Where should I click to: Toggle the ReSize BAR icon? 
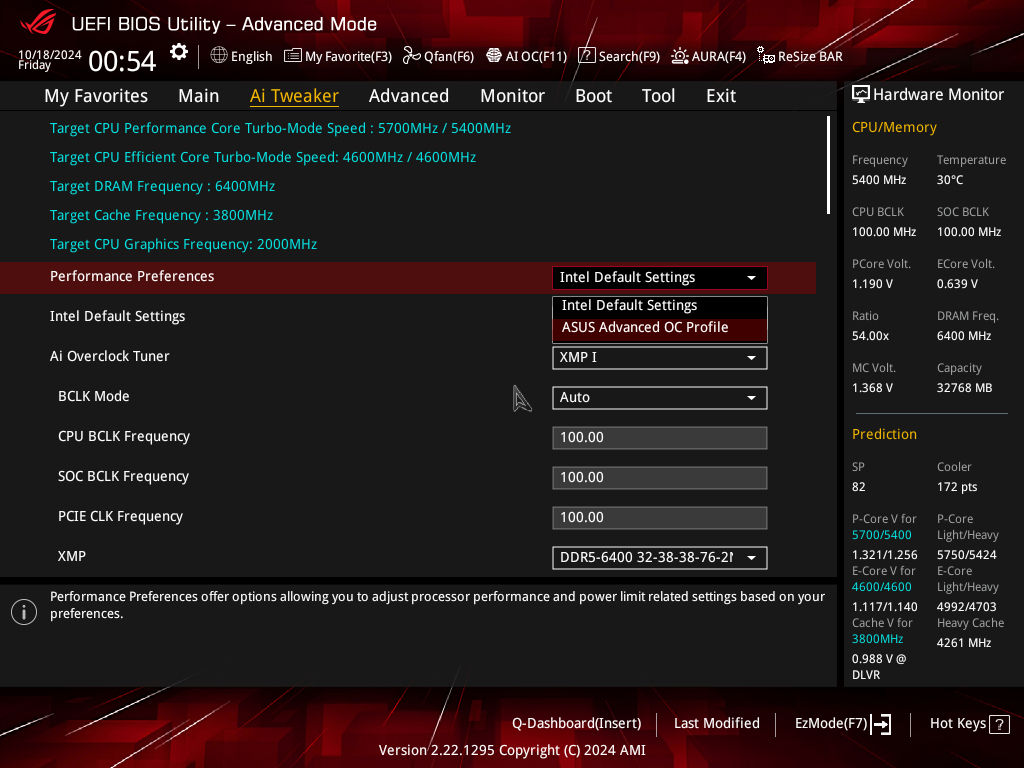tap(765, 56)
